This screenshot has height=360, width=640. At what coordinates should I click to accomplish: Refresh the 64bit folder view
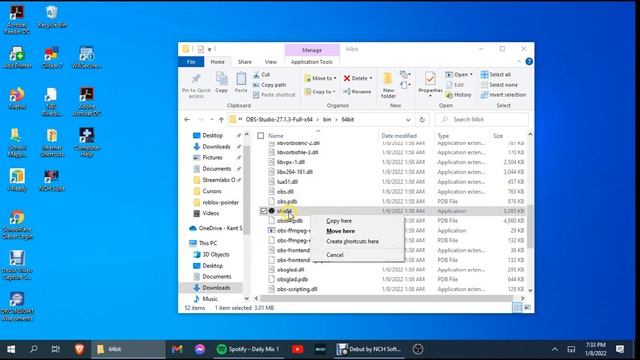pyautogui.click(x=422, y=120)
